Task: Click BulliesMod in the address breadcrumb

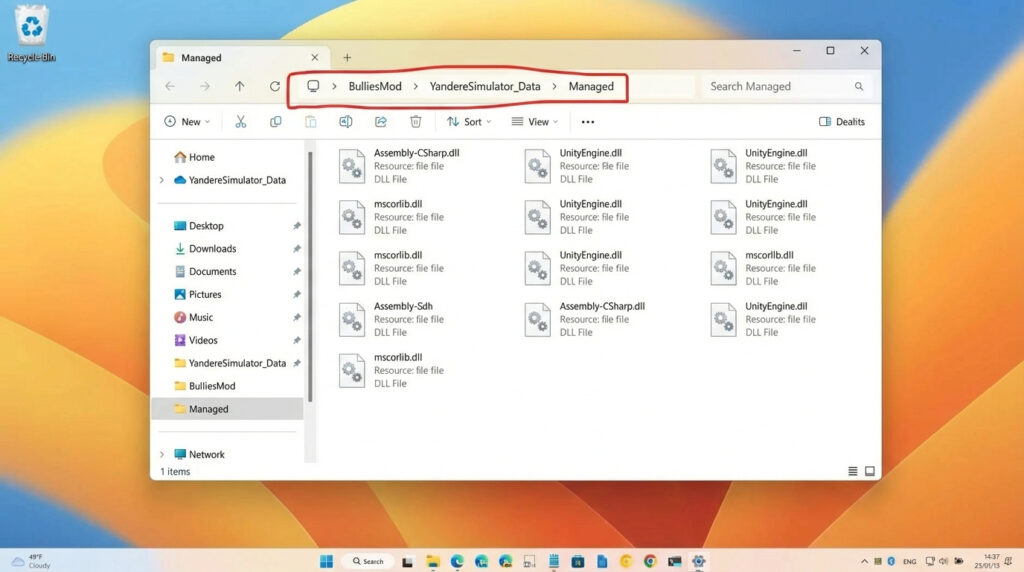Action: pos(375,87)
